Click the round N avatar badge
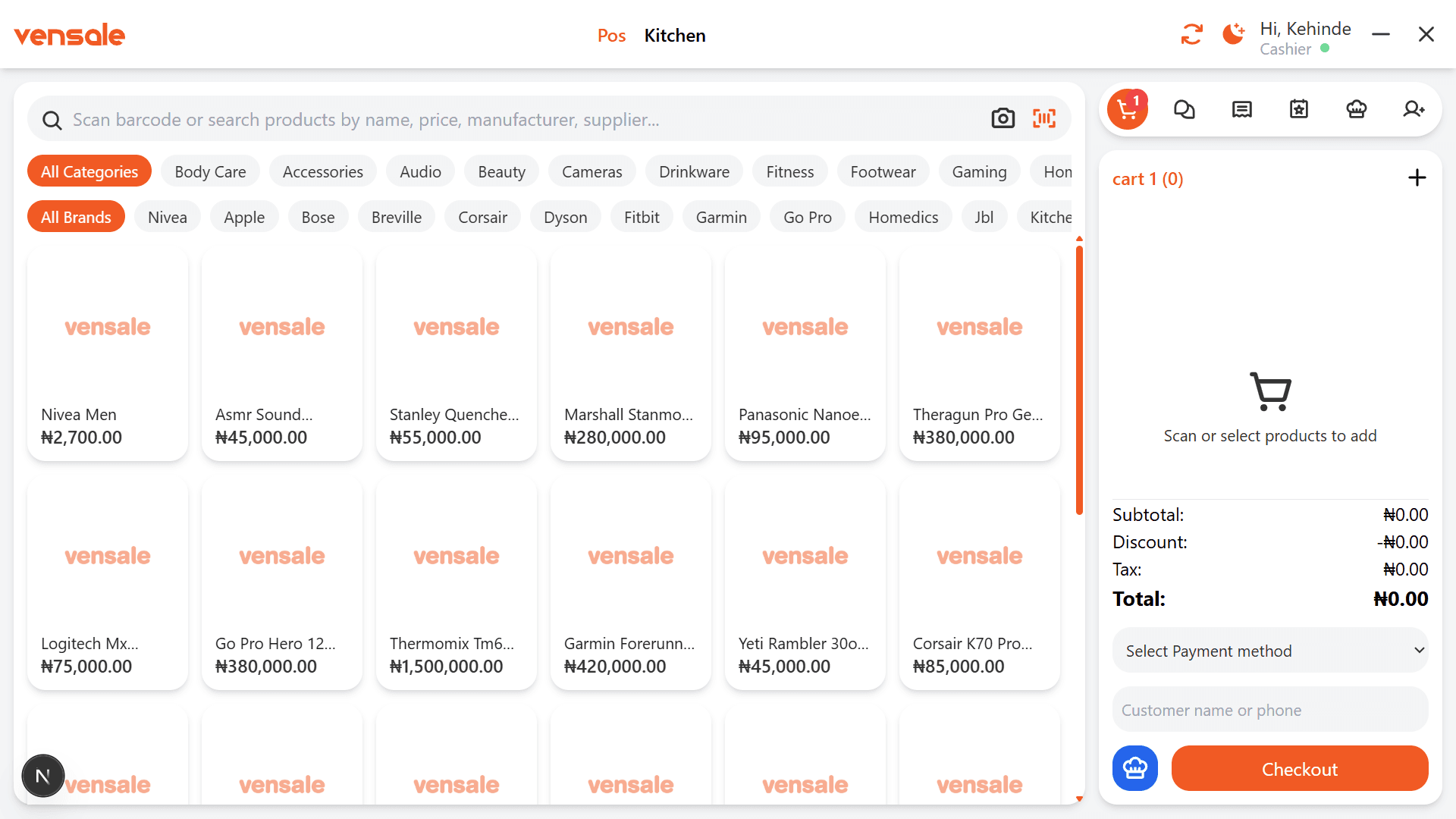The height and width of the screenshot is (819, 1456). pos(43,776)
